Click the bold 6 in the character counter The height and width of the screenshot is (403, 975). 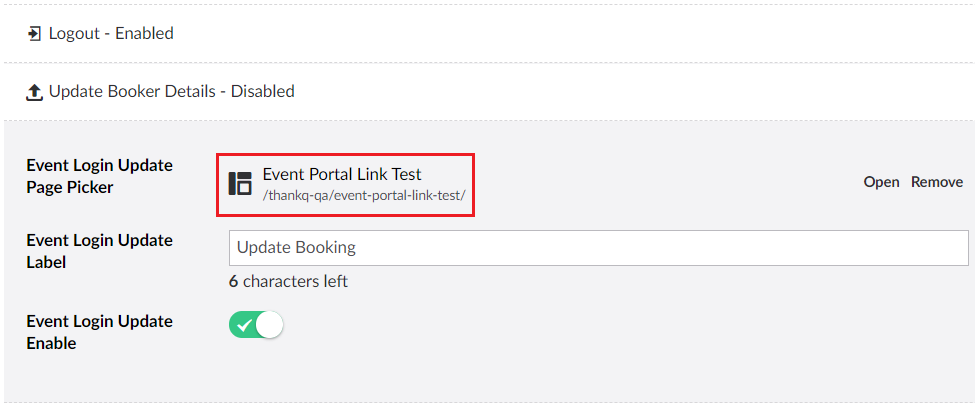(x=233, y=281)
